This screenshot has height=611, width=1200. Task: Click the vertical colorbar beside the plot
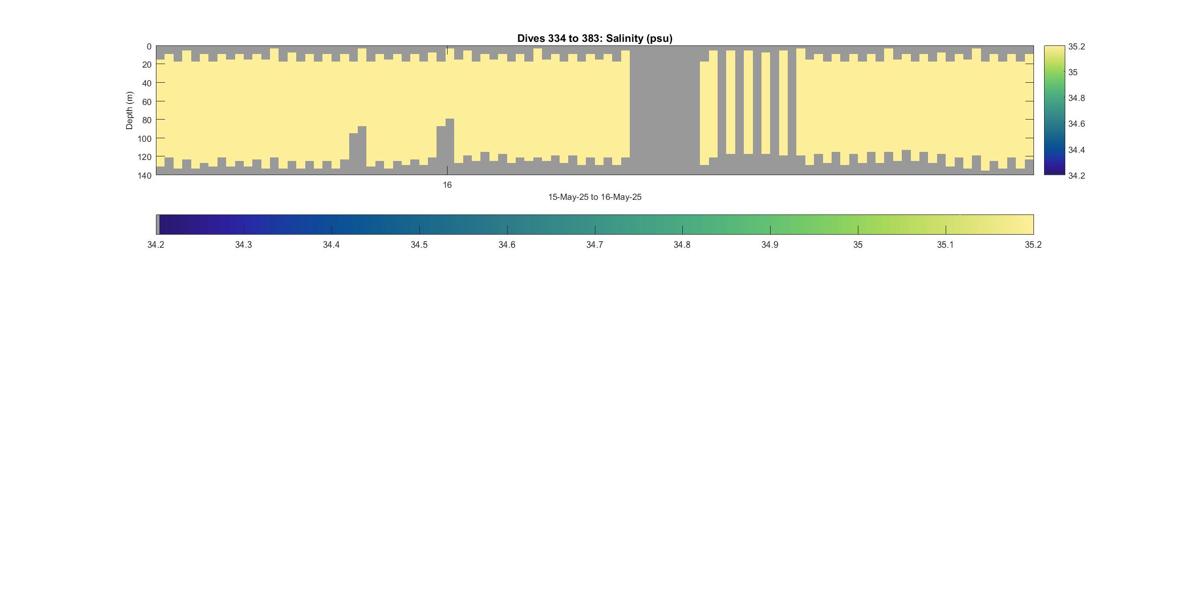tap(1054, 110)
